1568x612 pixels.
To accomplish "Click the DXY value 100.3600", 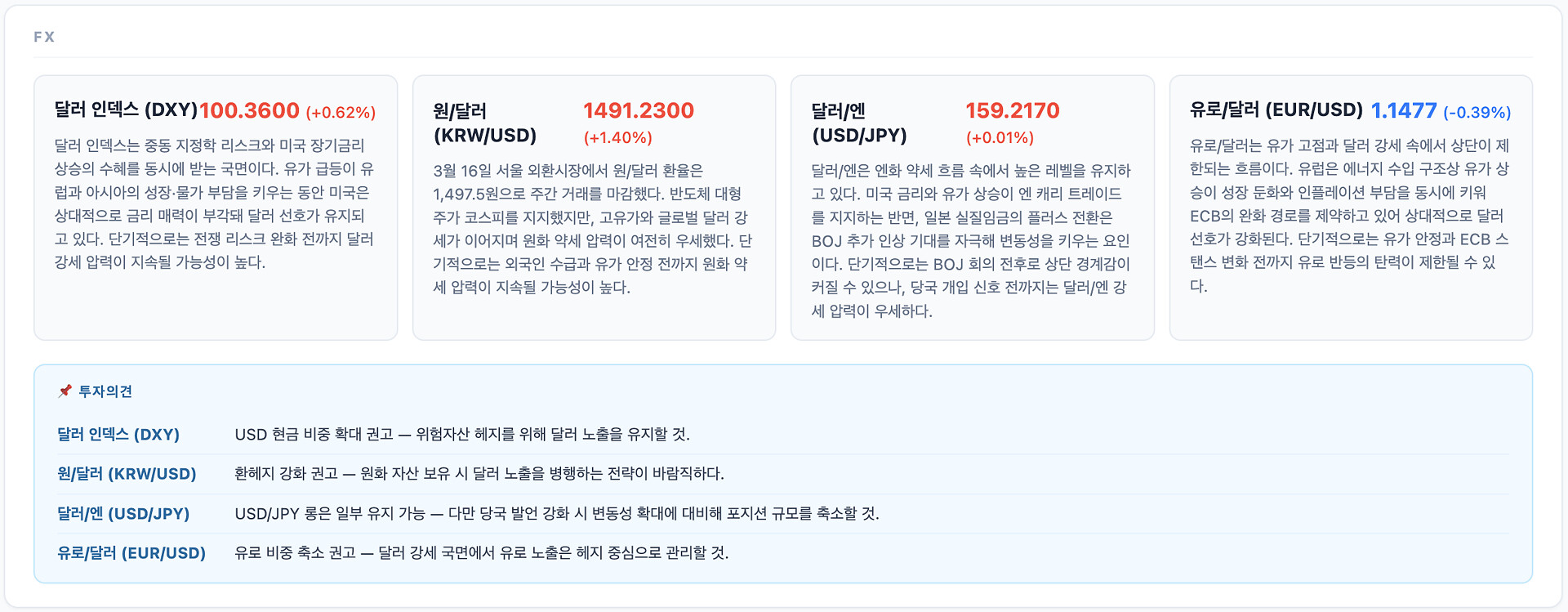I will [x=250, y=110].
